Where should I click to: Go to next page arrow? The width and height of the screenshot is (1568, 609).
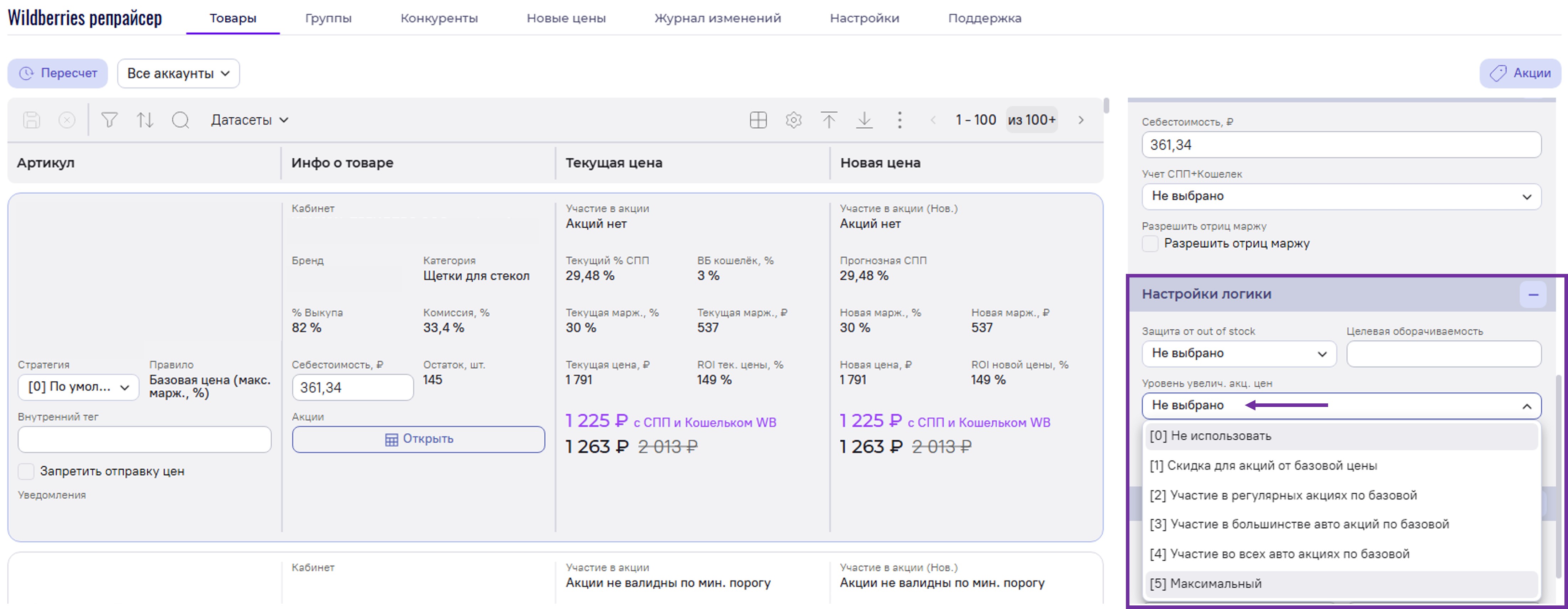(x=1081, y=120)
